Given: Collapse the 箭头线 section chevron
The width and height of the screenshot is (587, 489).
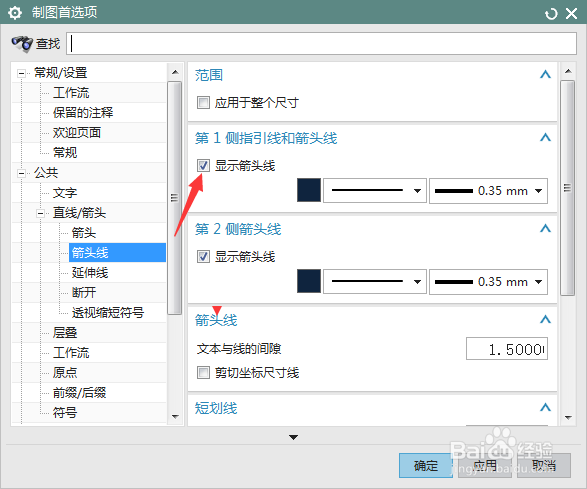Looking at the screenshot, I should (x=545, y=319).
